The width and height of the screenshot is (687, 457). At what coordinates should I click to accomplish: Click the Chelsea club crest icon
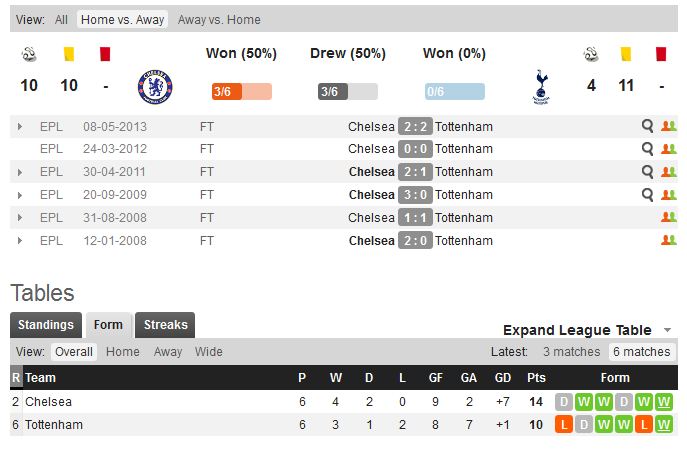pyautogui.click(x=155, y=87)
